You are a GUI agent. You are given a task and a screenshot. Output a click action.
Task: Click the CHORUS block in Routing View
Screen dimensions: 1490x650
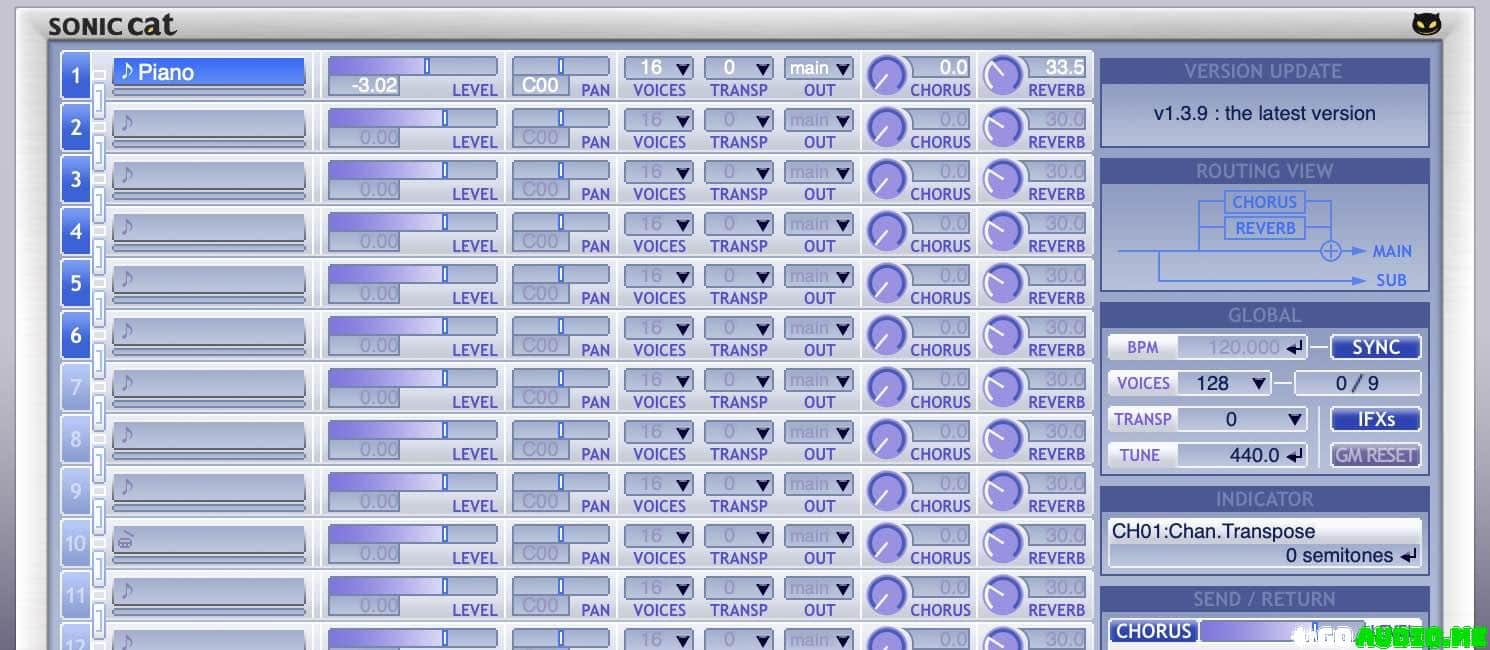point(1264,202)
